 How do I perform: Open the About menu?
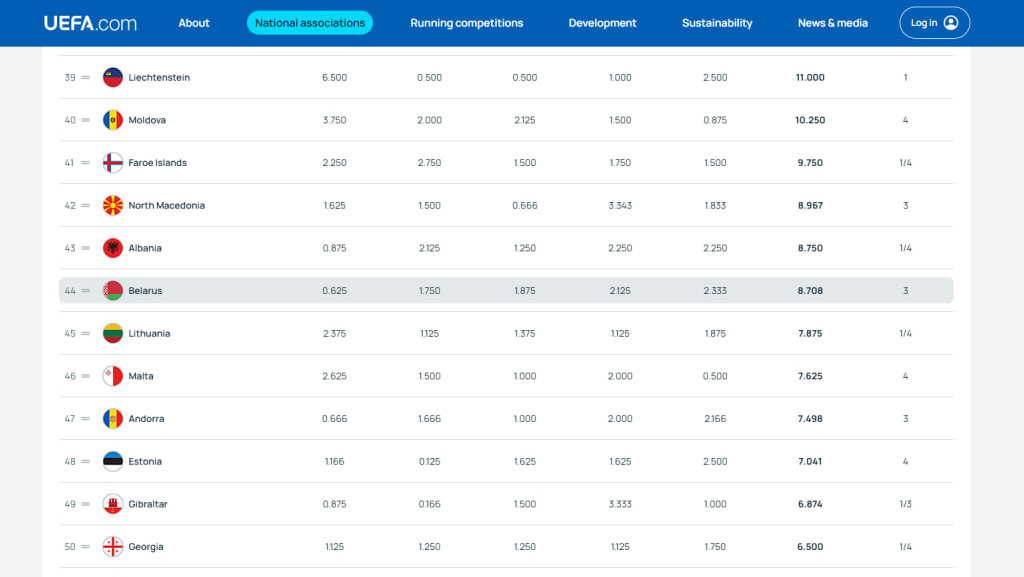pos(194,23)
